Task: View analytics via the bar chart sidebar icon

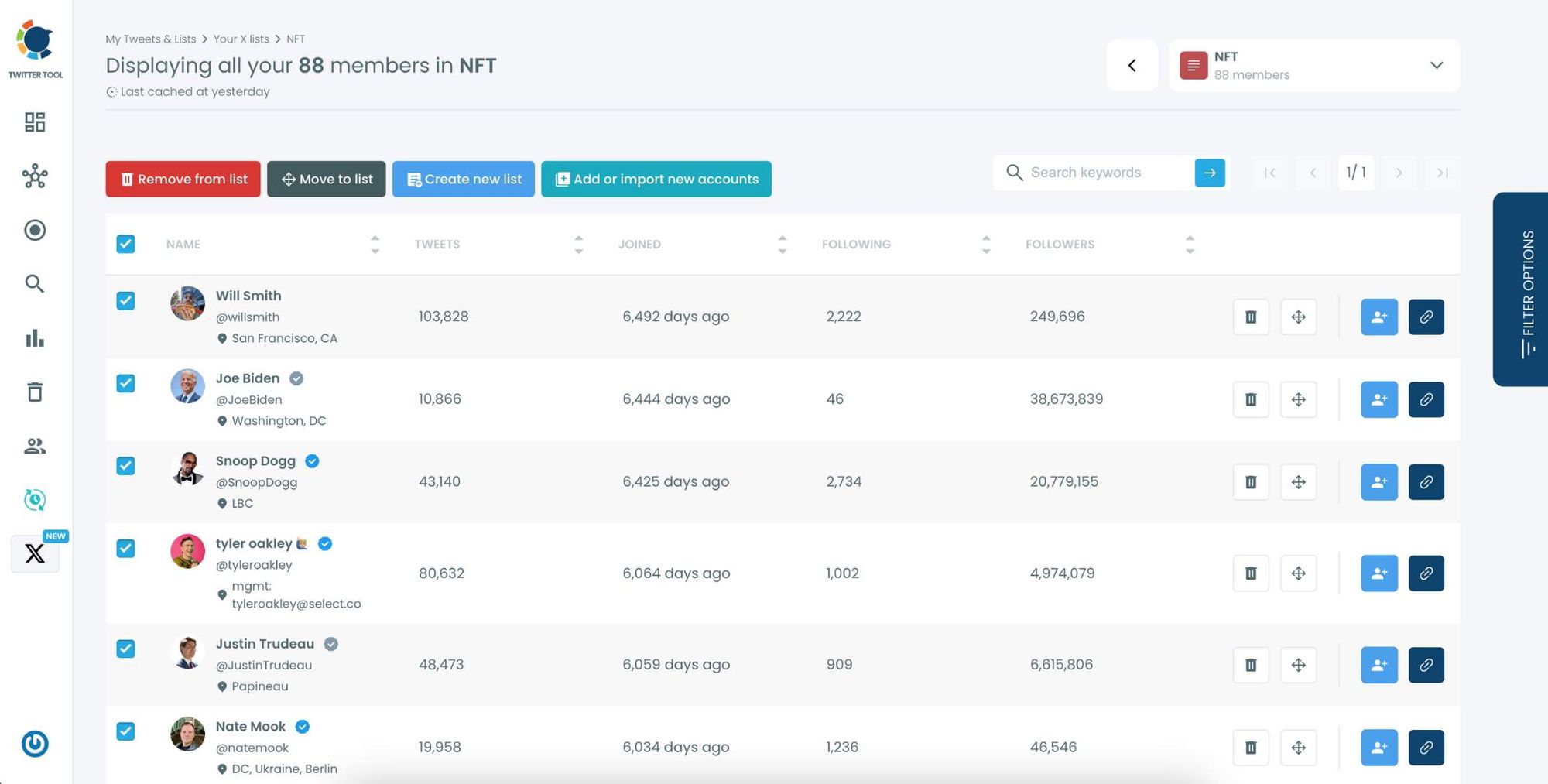Action: (34, 338)
